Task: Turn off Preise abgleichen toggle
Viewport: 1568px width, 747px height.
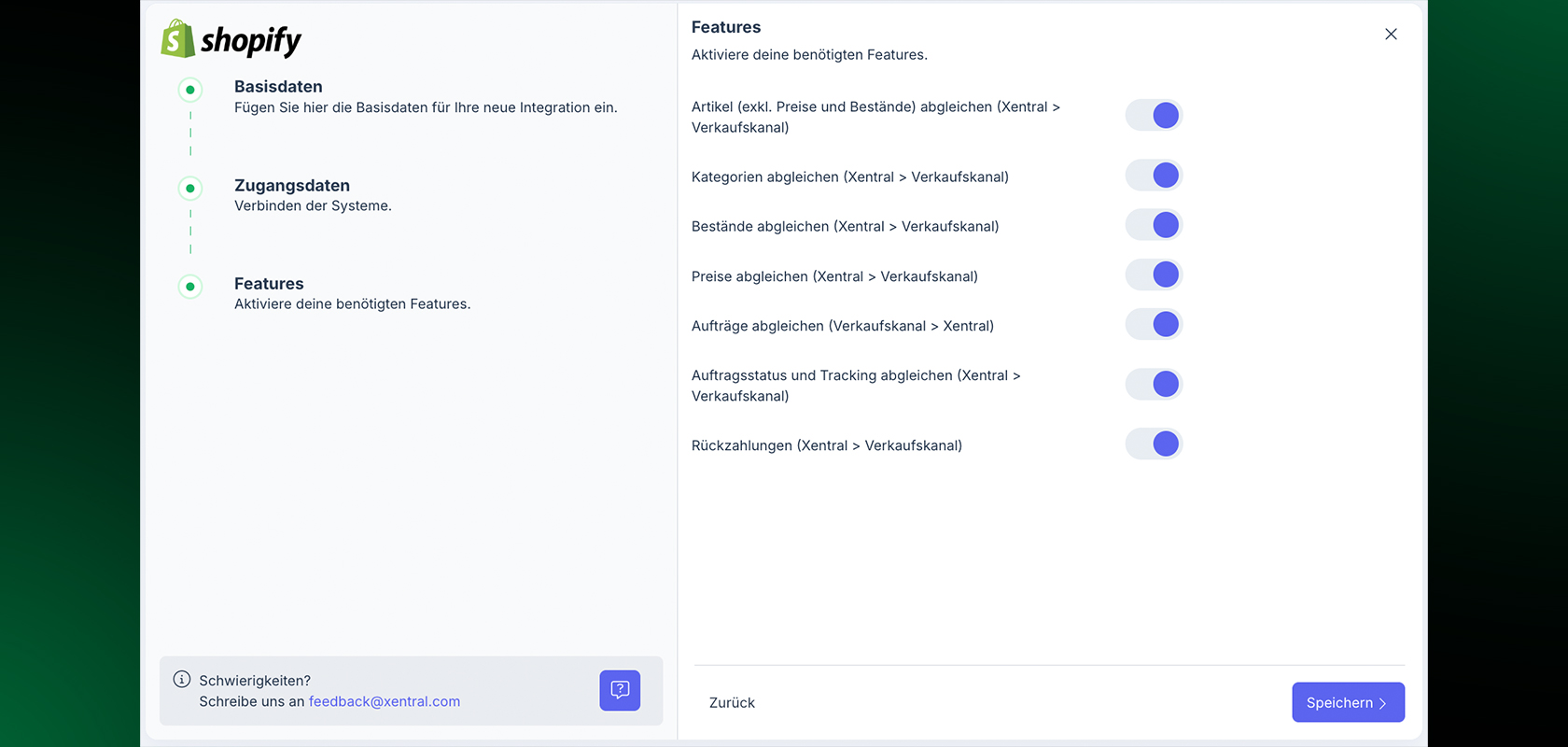Action: tap(1154, 275)
